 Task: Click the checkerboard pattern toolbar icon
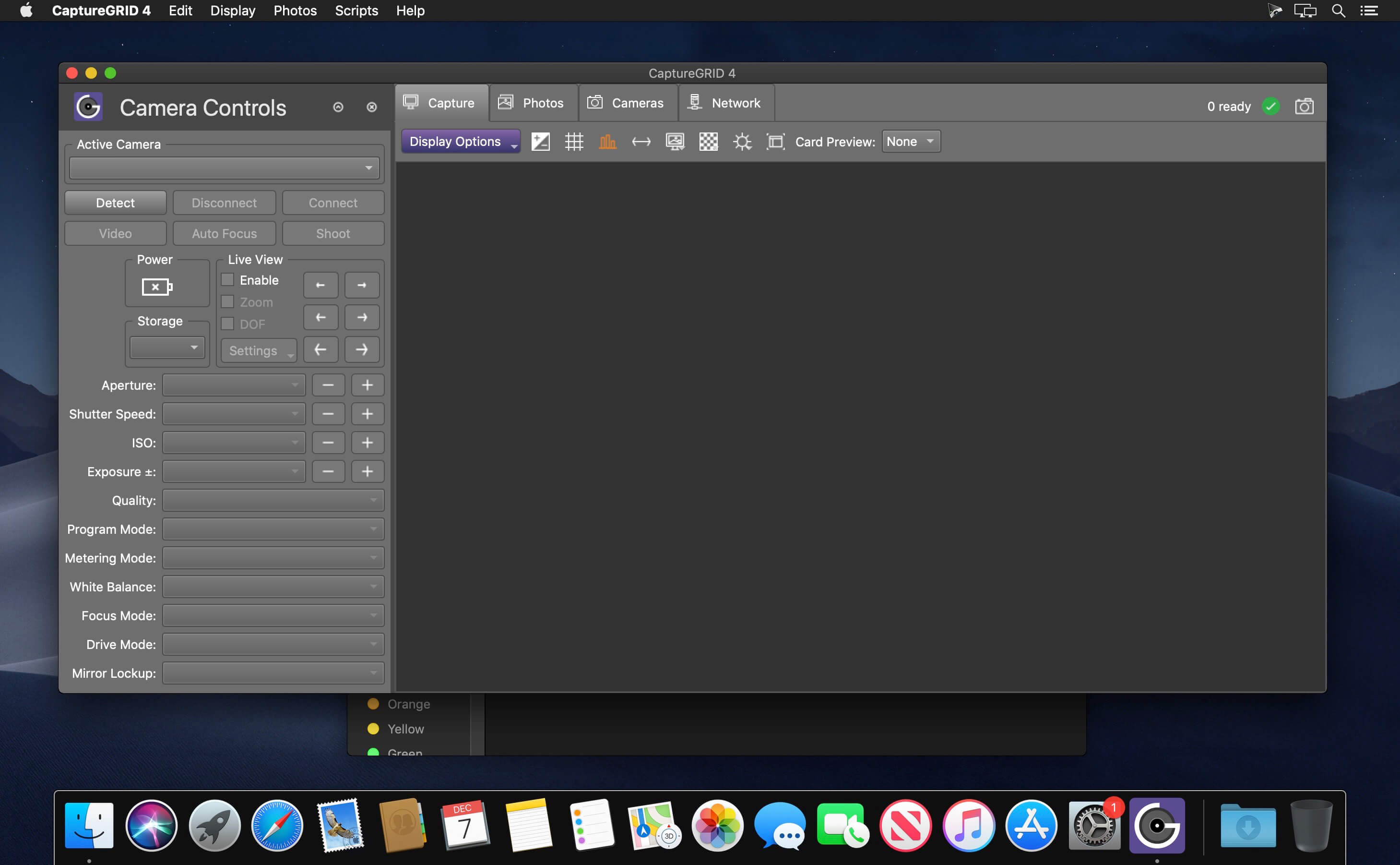[x=708, y=142]
